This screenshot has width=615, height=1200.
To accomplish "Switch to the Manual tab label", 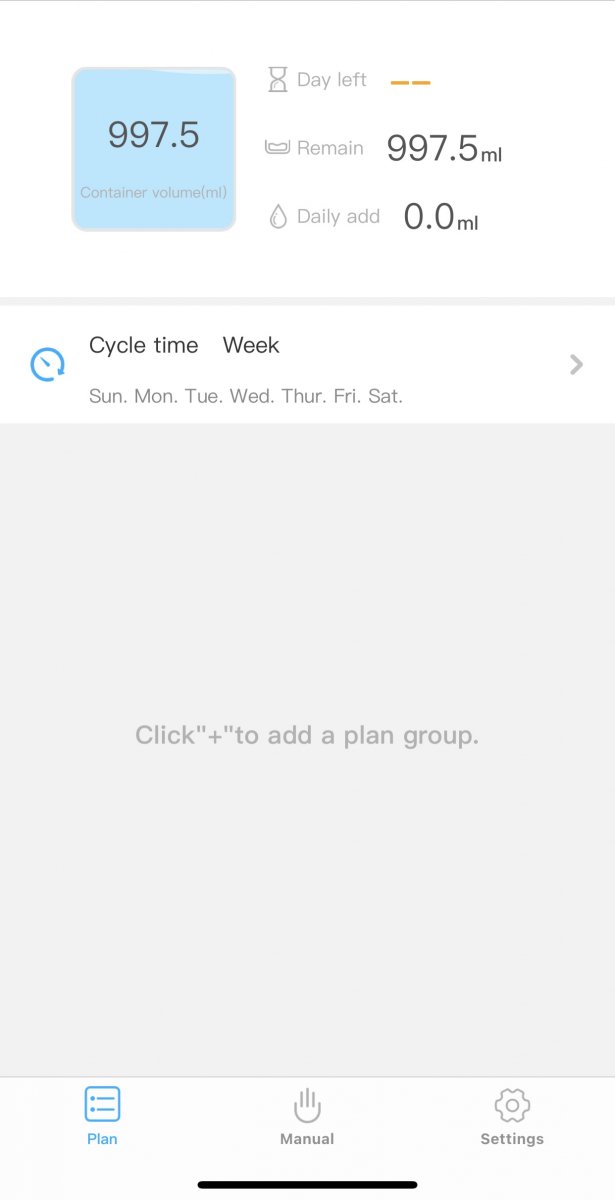I will (x=307, y=1139).
